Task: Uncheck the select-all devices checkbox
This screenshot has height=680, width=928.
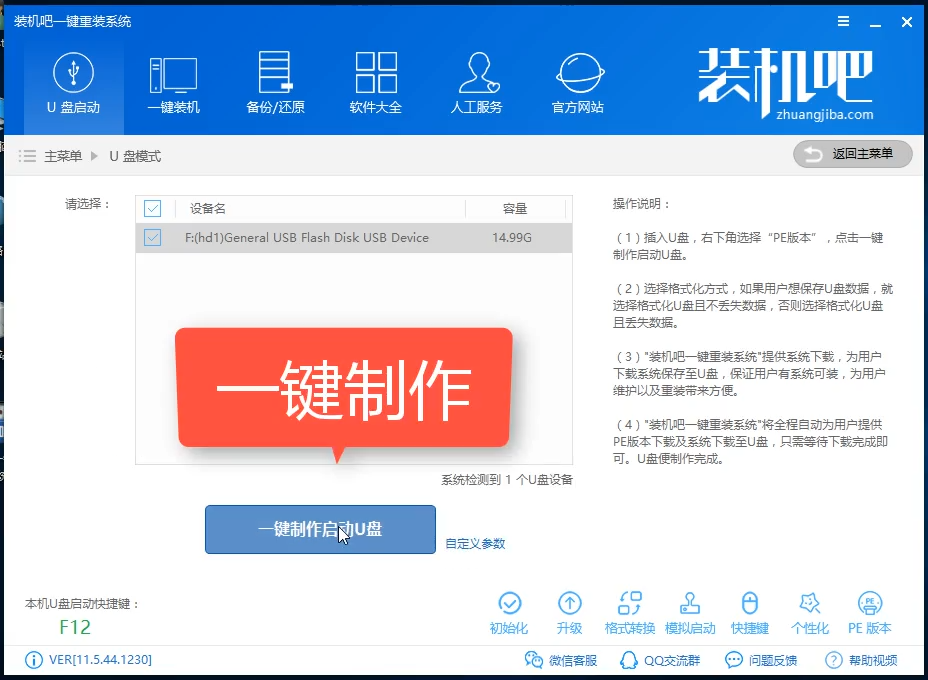Action: [x=152, y=208]
